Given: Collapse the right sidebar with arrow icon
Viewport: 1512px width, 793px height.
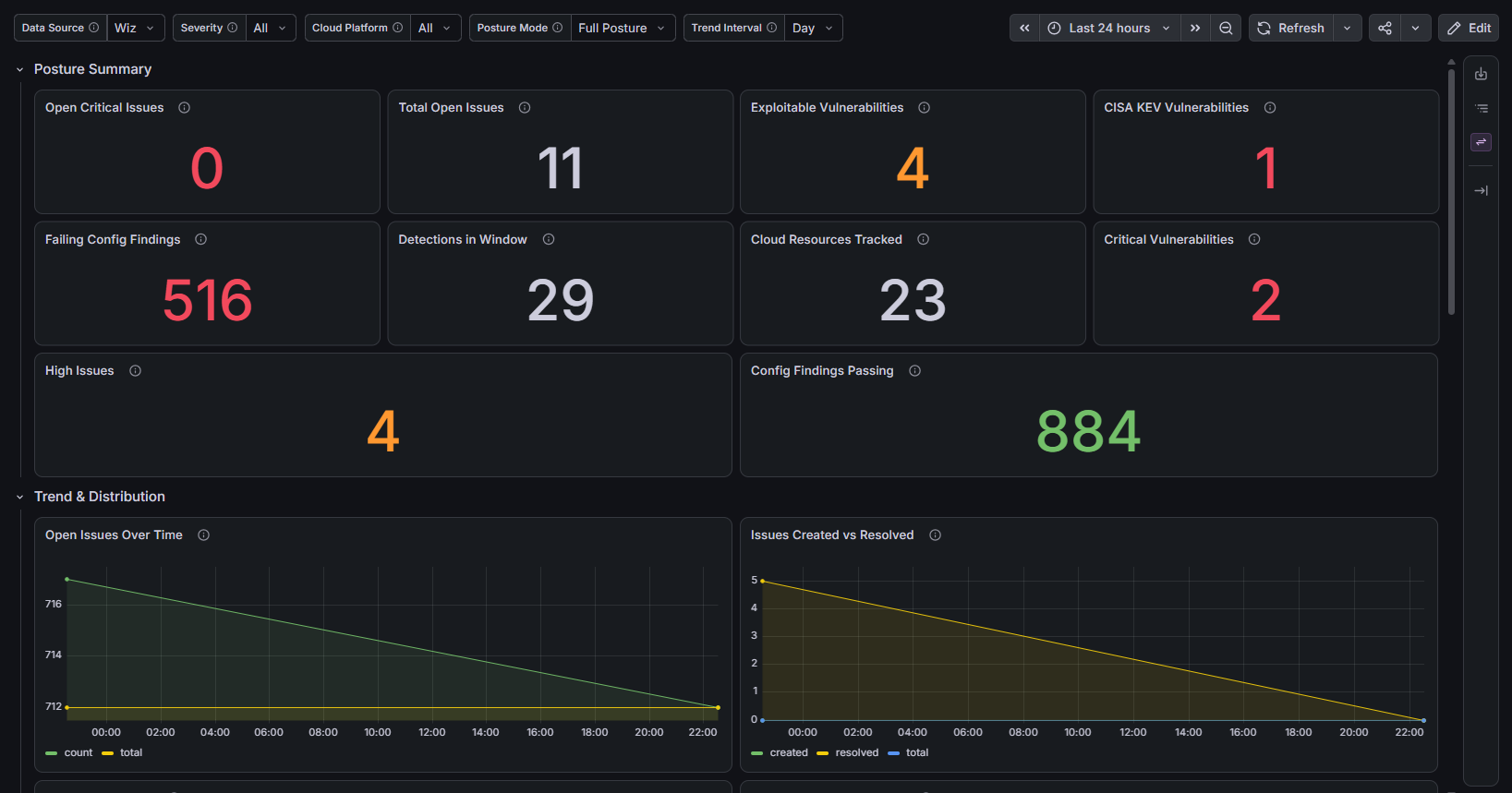Looking at the screenshot, I should (x=1482, y=191).
